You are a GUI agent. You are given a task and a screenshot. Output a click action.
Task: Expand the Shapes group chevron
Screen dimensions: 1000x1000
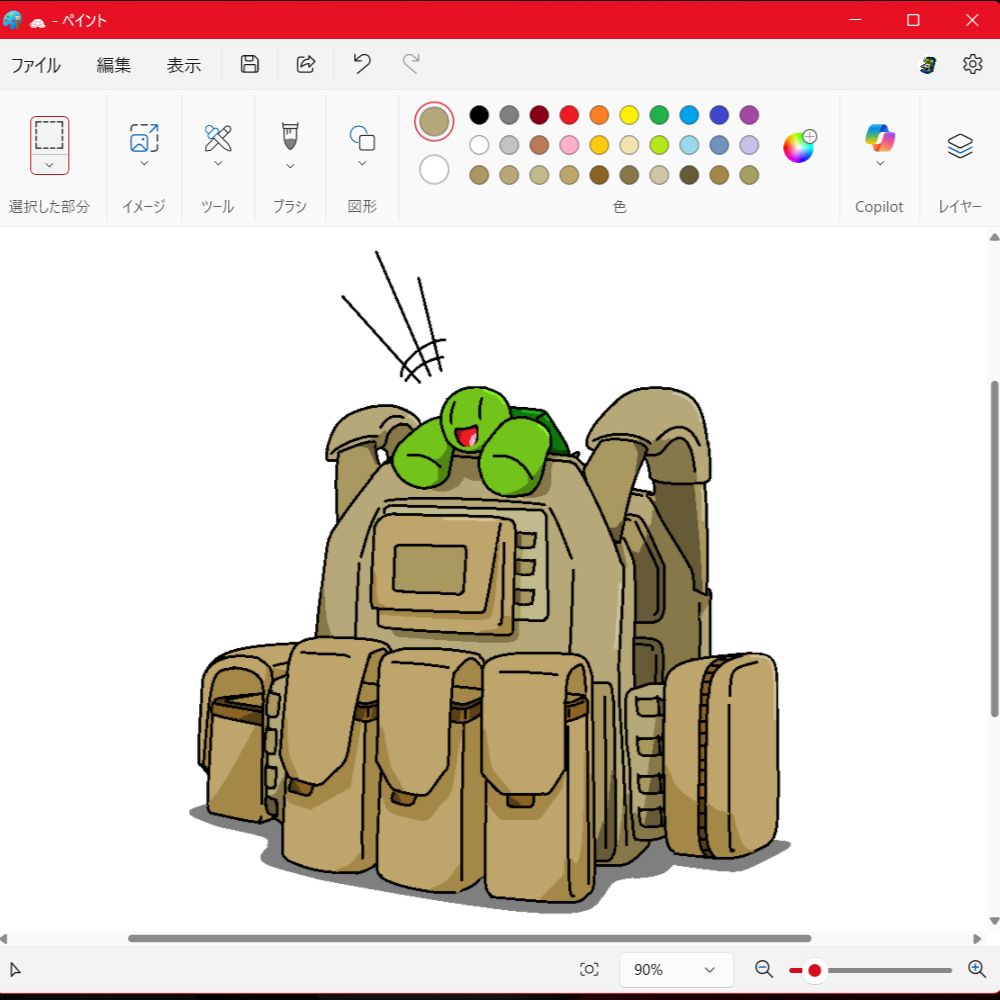[362, 163]
